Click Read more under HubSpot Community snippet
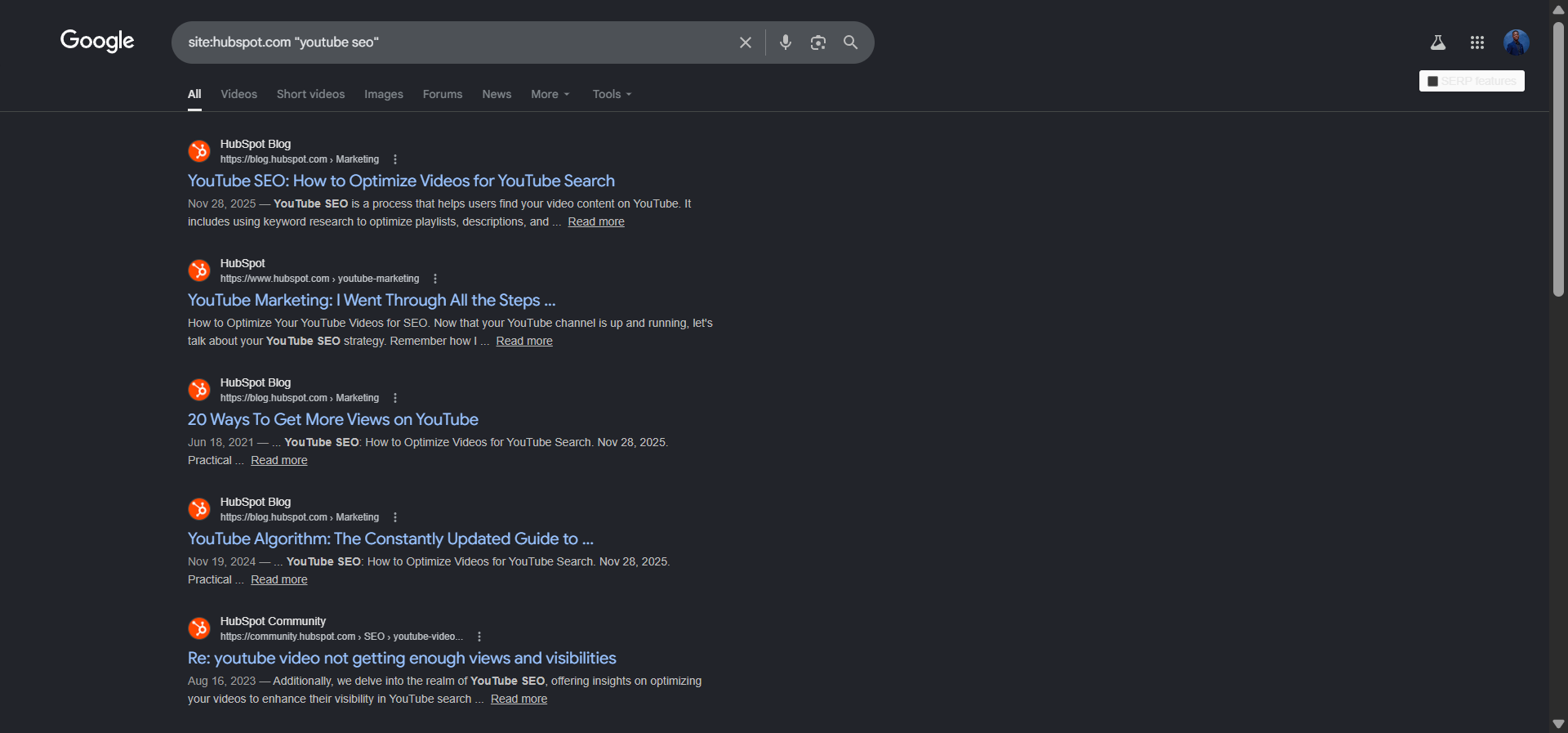1568x733 pixels. [x=519, y=699]
